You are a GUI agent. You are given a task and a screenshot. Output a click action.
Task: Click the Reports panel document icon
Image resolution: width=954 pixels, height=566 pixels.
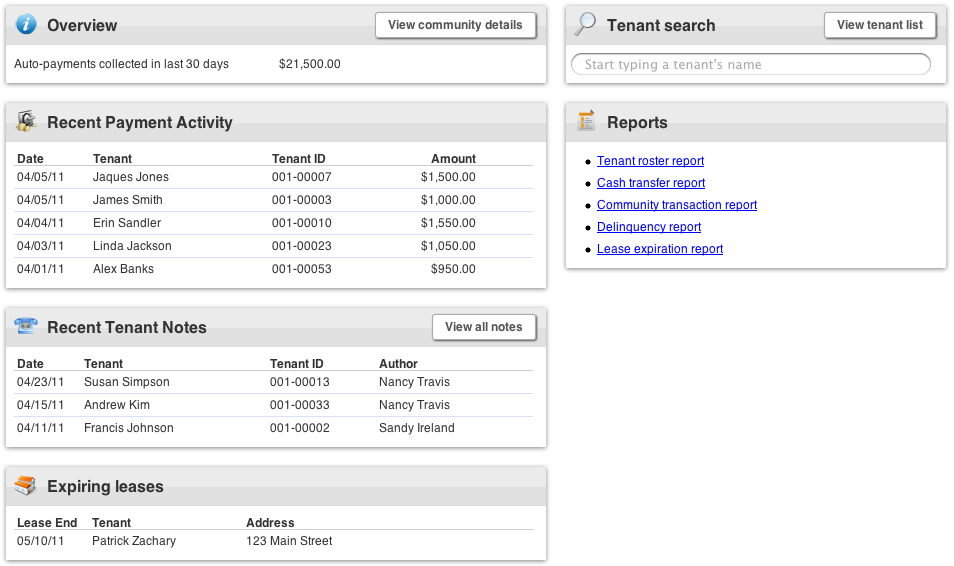coord(587,121)
